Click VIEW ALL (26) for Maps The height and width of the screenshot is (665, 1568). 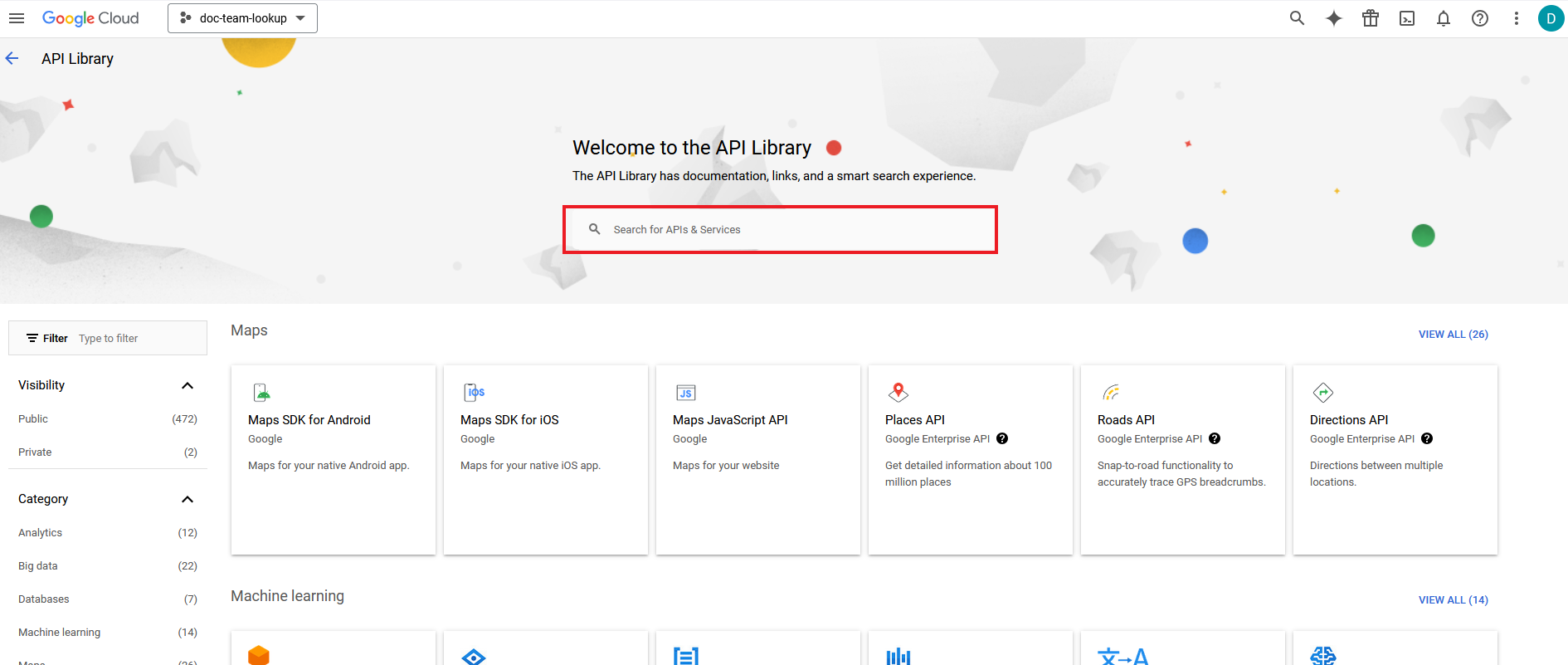click(1453, 335)
